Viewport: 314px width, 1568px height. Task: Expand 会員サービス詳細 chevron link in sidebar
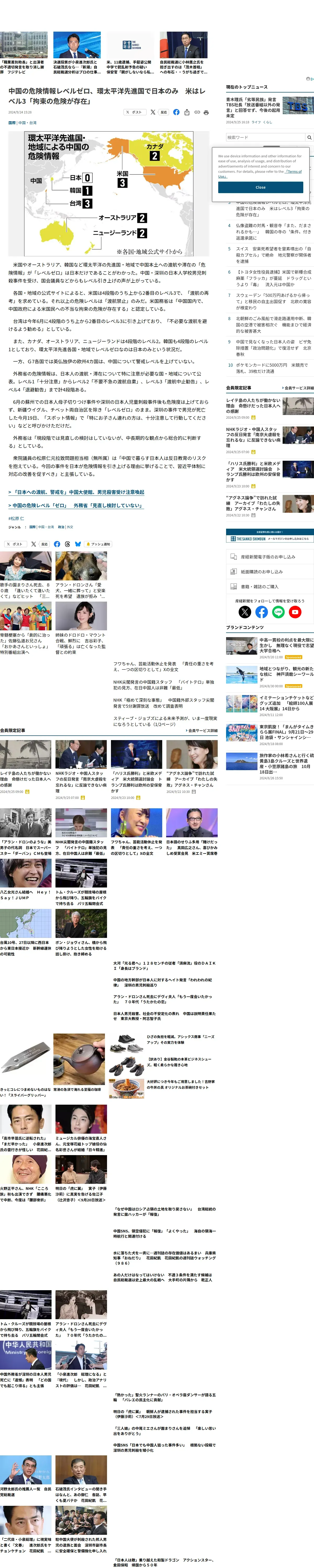[298, 388]
